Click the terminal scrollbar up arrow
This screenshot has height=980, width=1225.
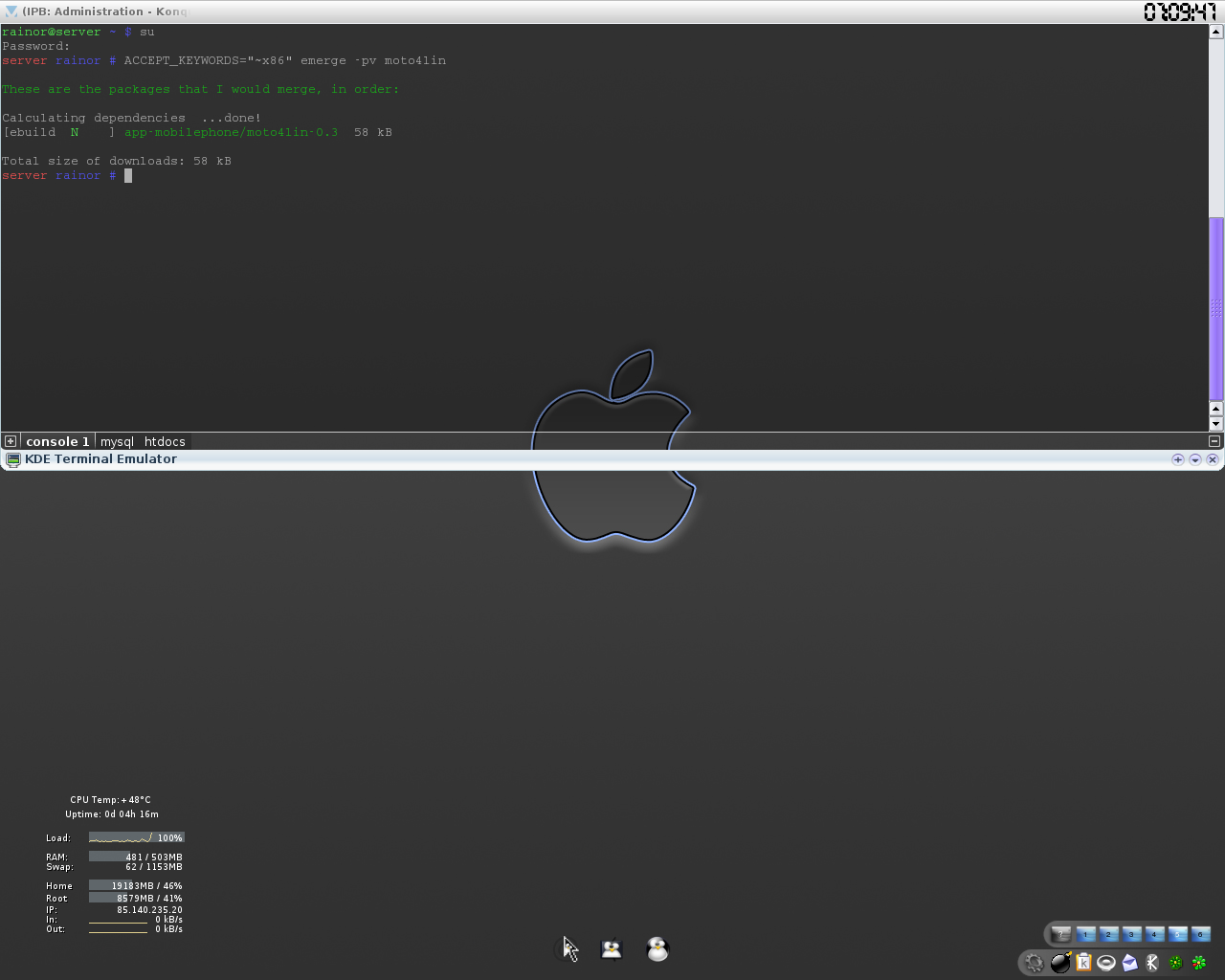pos(1216,32)
